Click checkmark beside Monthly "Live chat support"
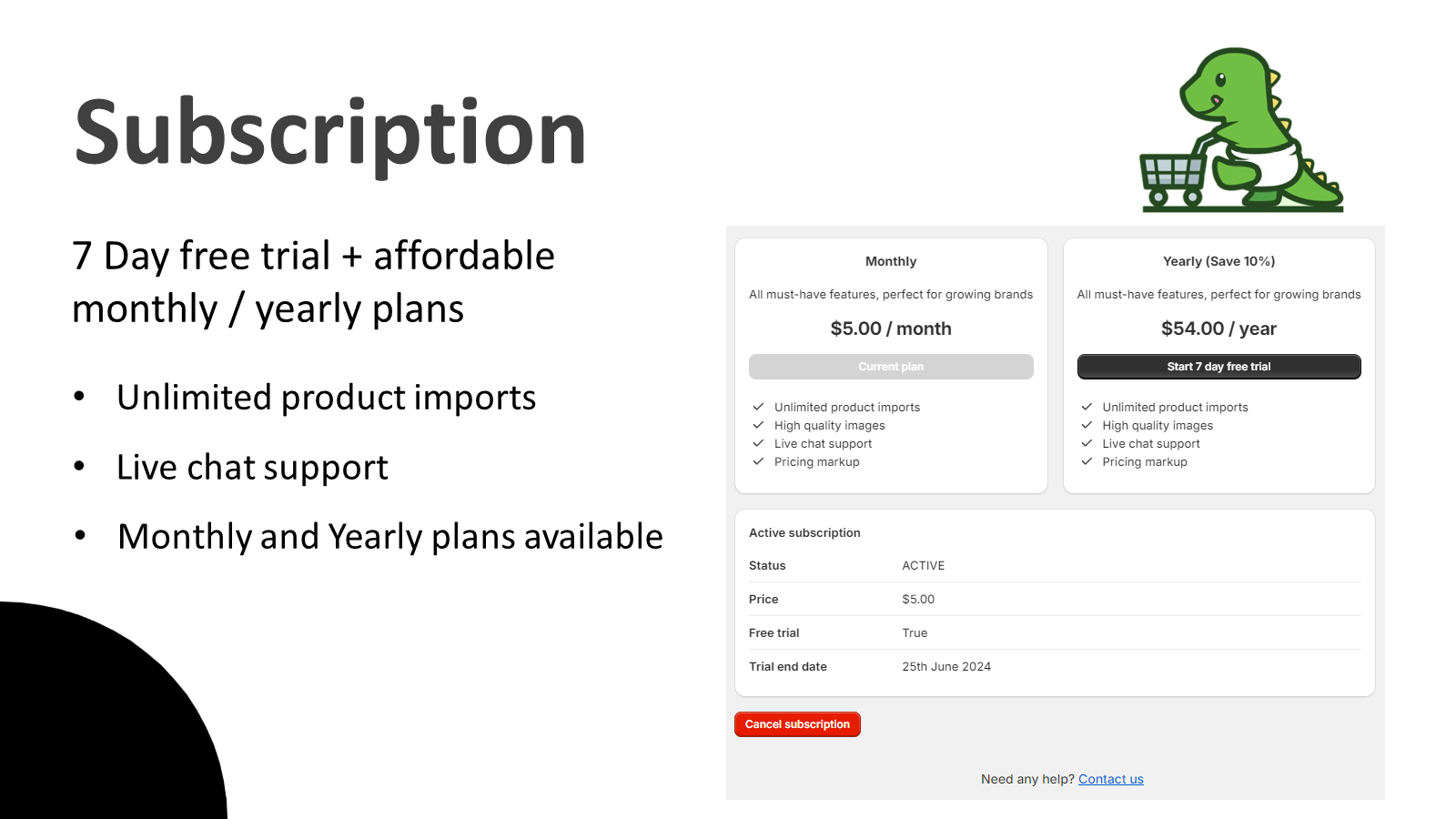 758,443
